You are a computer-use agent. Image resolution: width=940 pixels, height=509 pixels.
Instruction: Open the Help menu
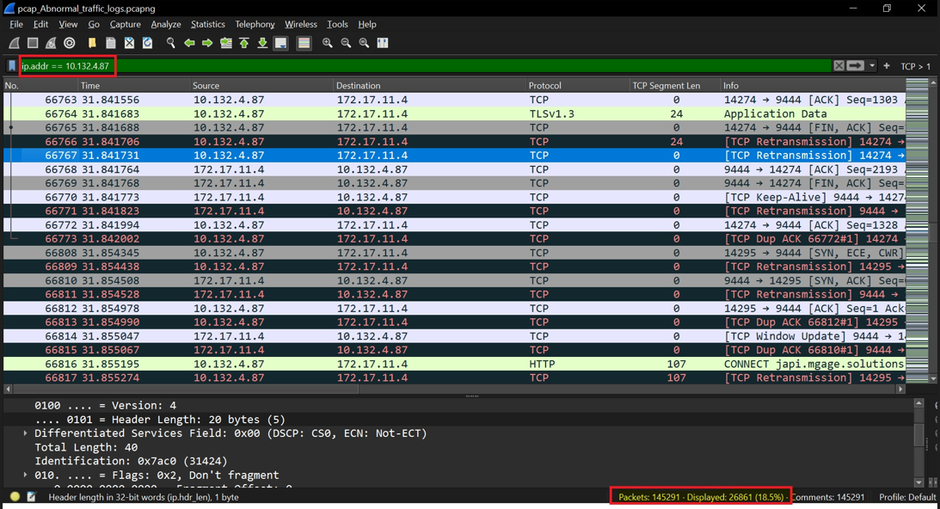click(x=367, y=24)
